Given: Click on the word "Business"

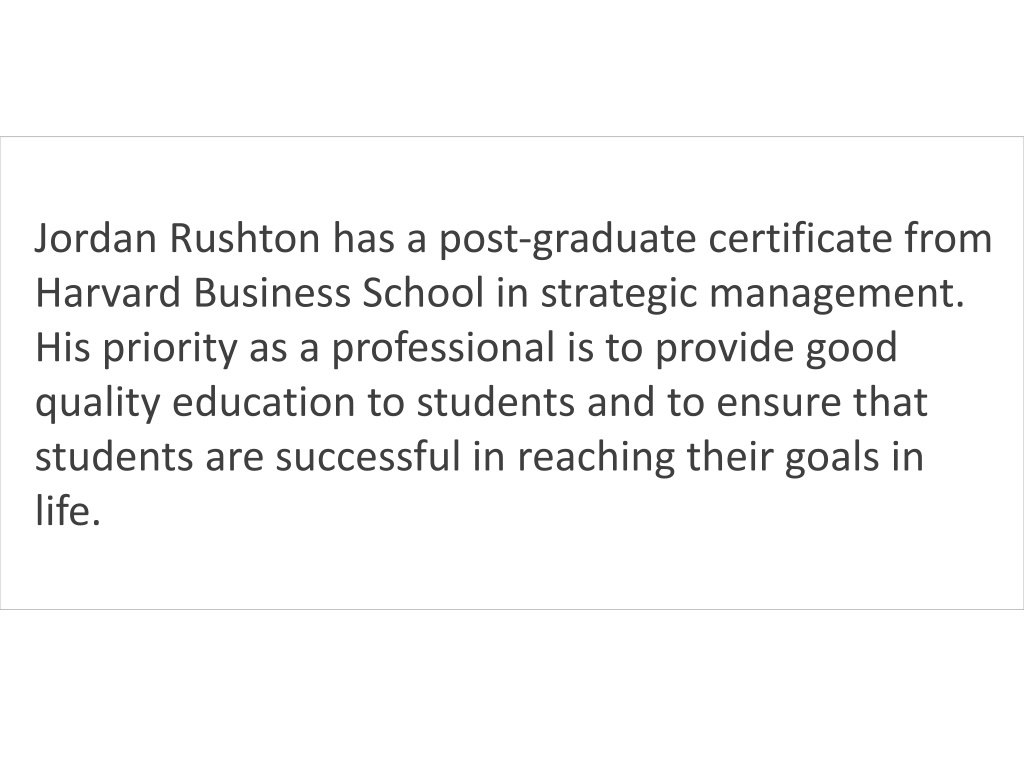Looking at the screenshot, I should pyautogui.click(x=272, y=293).
